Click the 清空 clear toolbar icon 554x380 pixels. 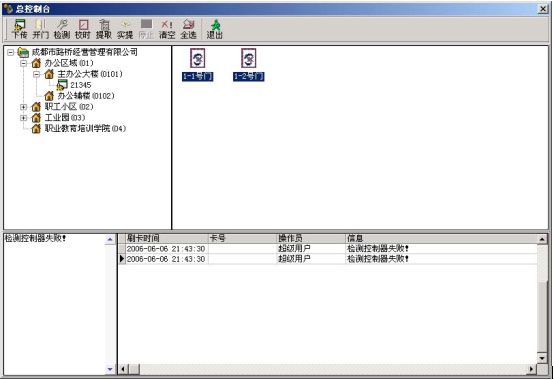point(167,29)
